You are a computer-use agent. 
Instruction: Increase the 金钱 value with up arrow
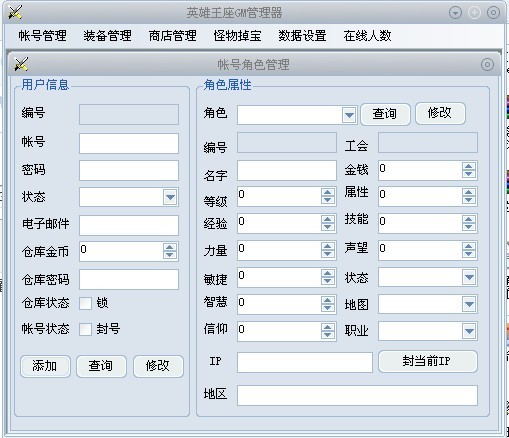pos(469,167)
